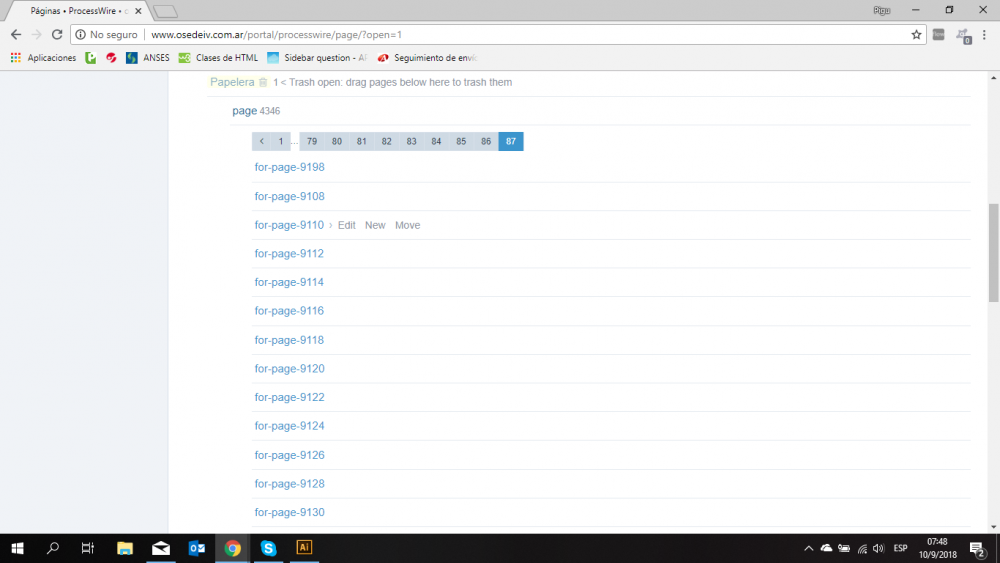Click New action for for-page-9110

[x=375, y=225]
